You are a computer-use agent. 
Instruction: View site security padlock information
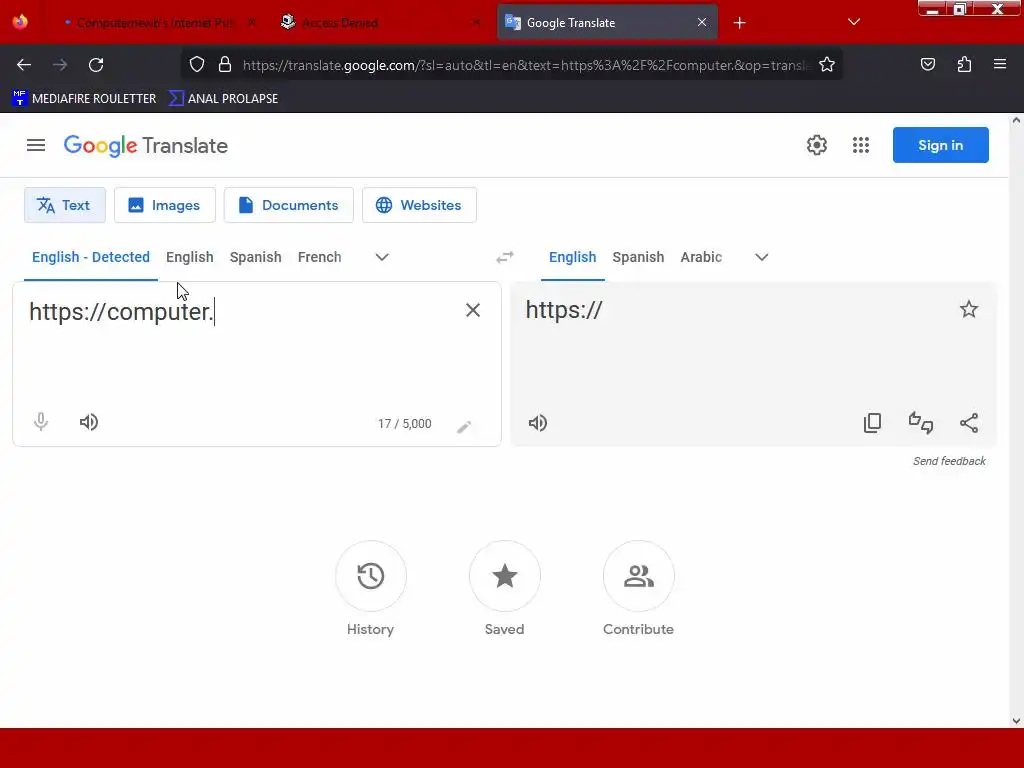click(225, 65)
